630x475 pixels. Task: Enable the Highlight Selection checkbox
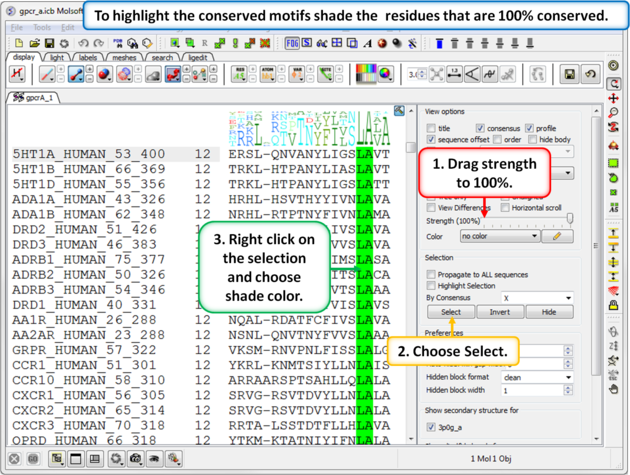coord(432,285)
